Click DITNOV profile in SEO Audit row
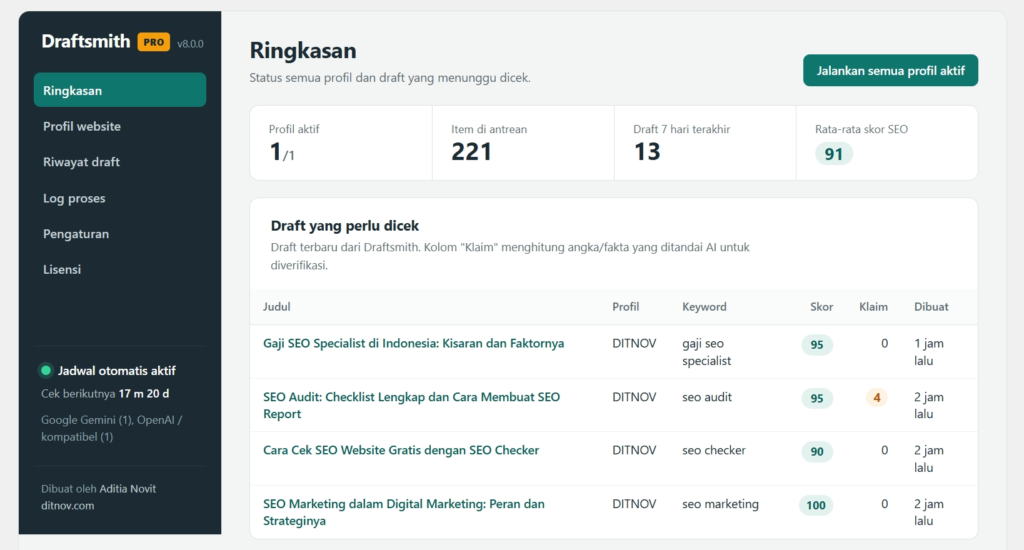 [x=634, y=397]
